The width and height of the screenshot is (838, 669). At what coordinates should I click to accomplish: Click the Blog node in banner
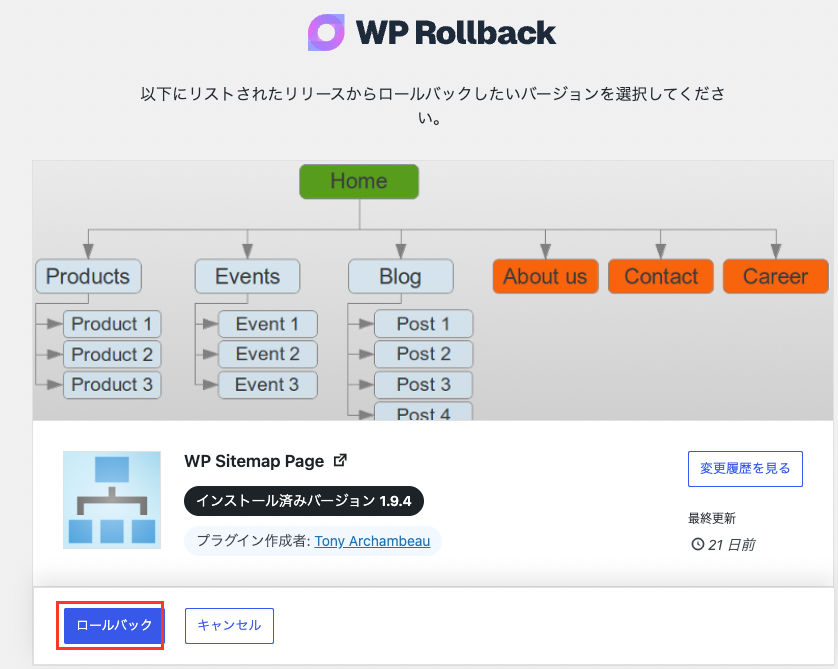pyautogui.click(x=401, y=276)
